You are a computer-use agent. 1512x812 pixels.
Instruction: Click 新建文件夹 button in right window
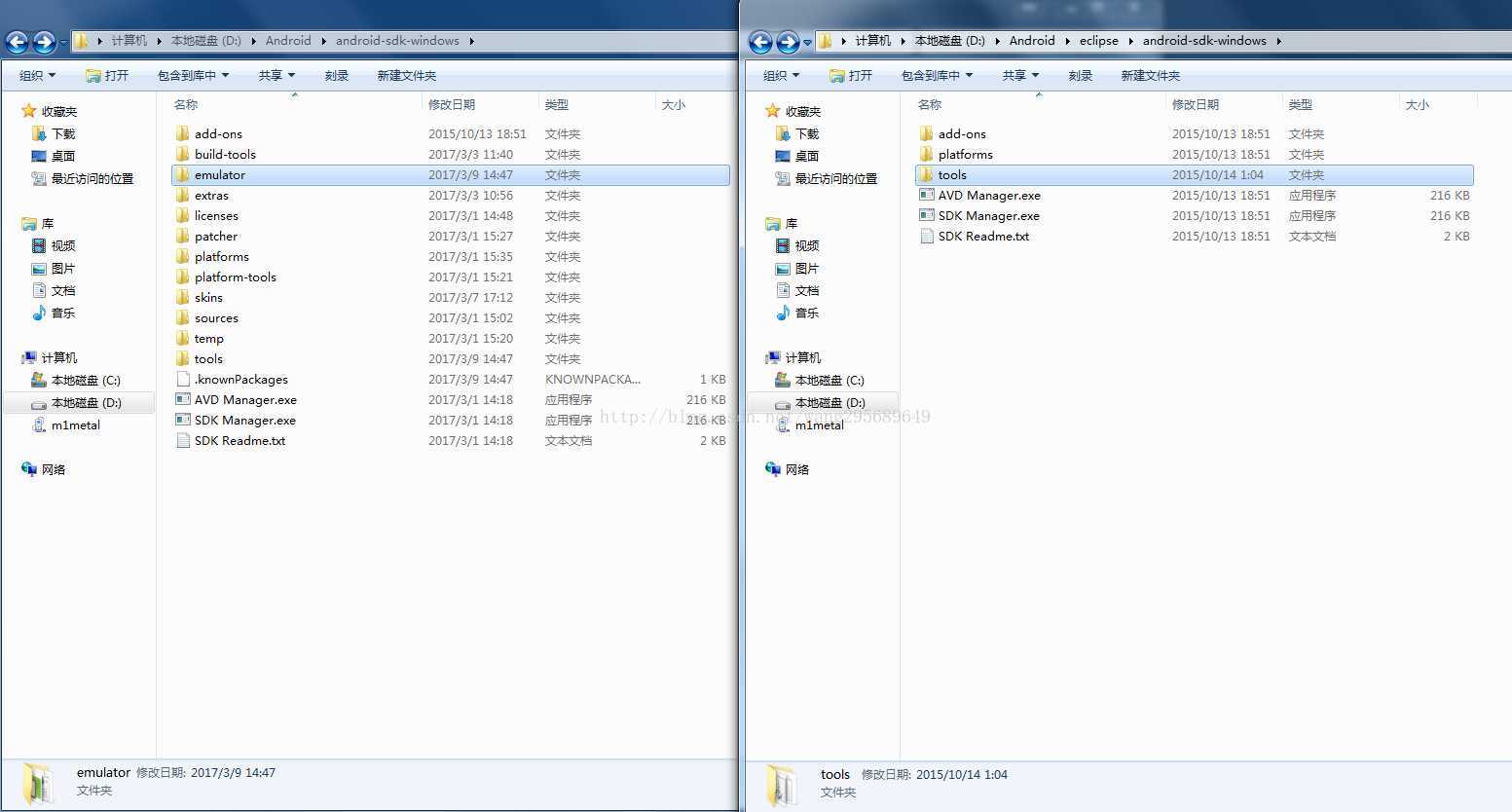pyautogui.click(x=1151, y=76)
